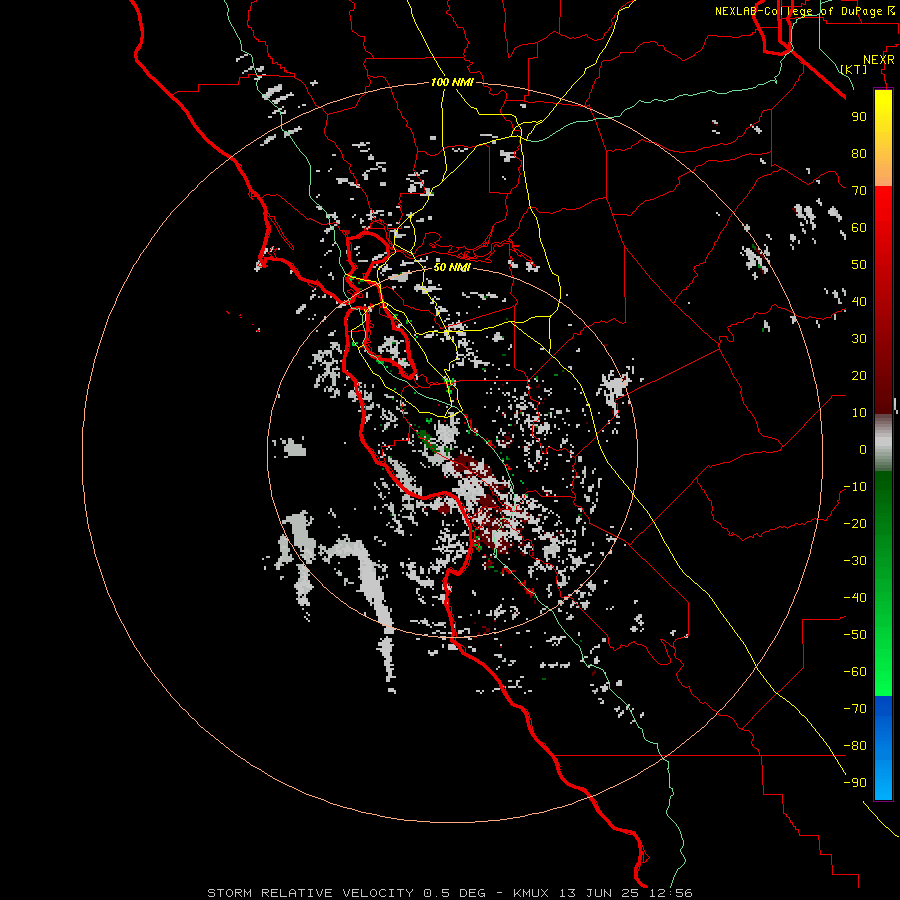Click the -30 scale value
This screenshot has width=900, height=900.
[x=855, y=561]
